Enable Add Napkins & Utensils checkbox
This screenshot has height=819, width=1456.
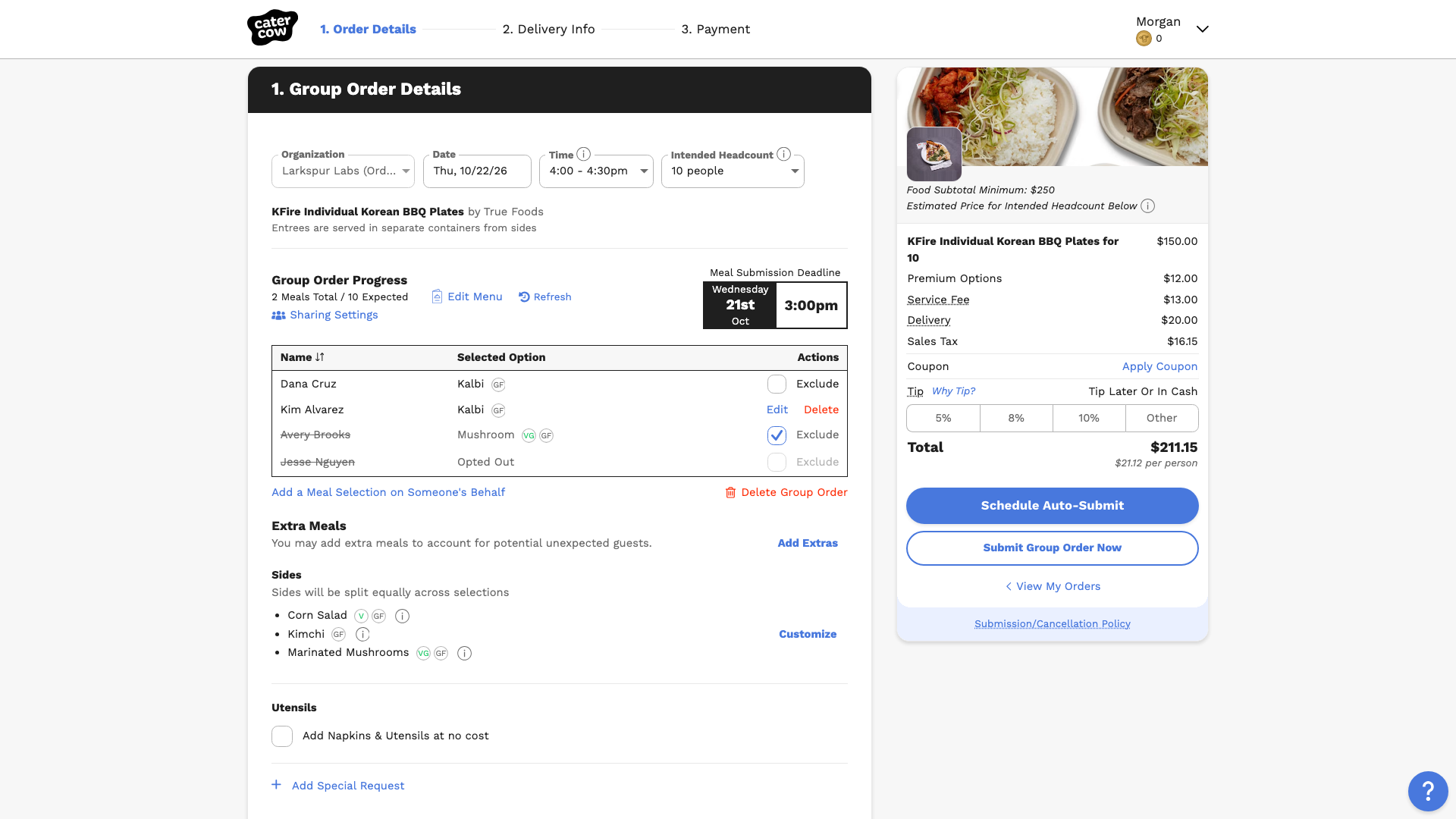pyautogui.click(x=282, y=736)
